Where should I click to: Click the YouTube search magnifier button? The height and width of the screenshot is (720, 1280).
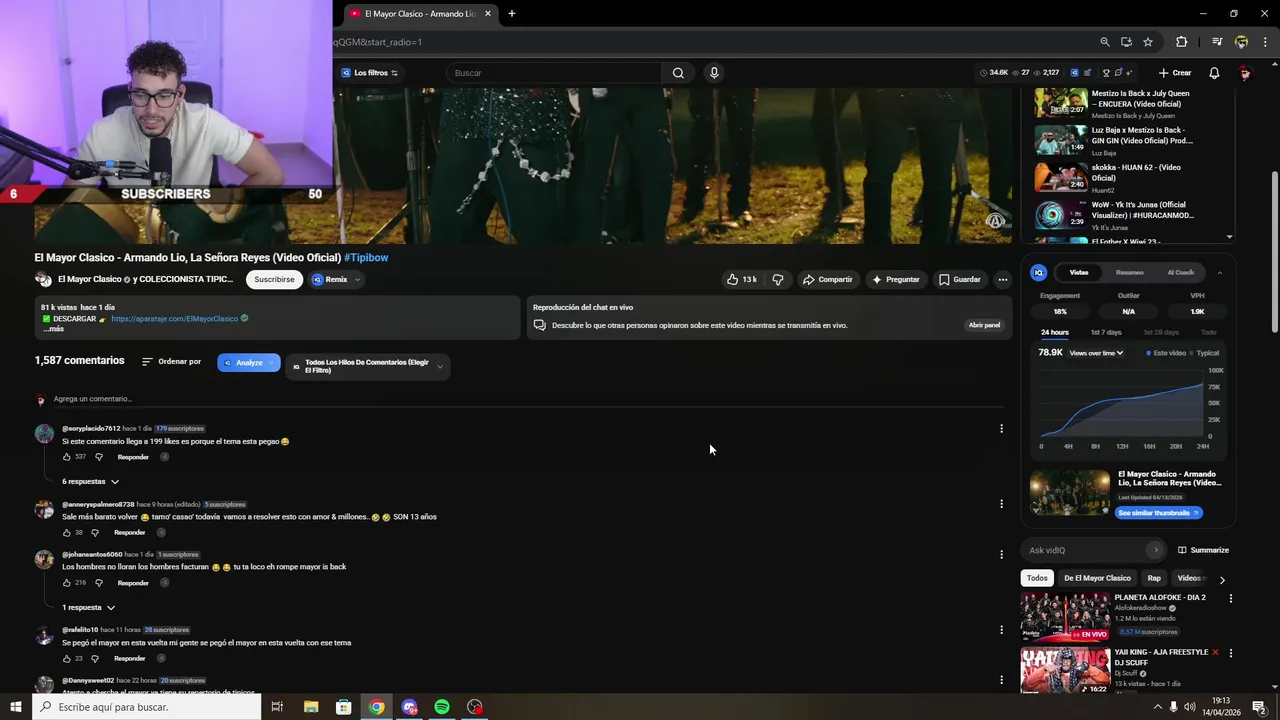pos(678,73)
